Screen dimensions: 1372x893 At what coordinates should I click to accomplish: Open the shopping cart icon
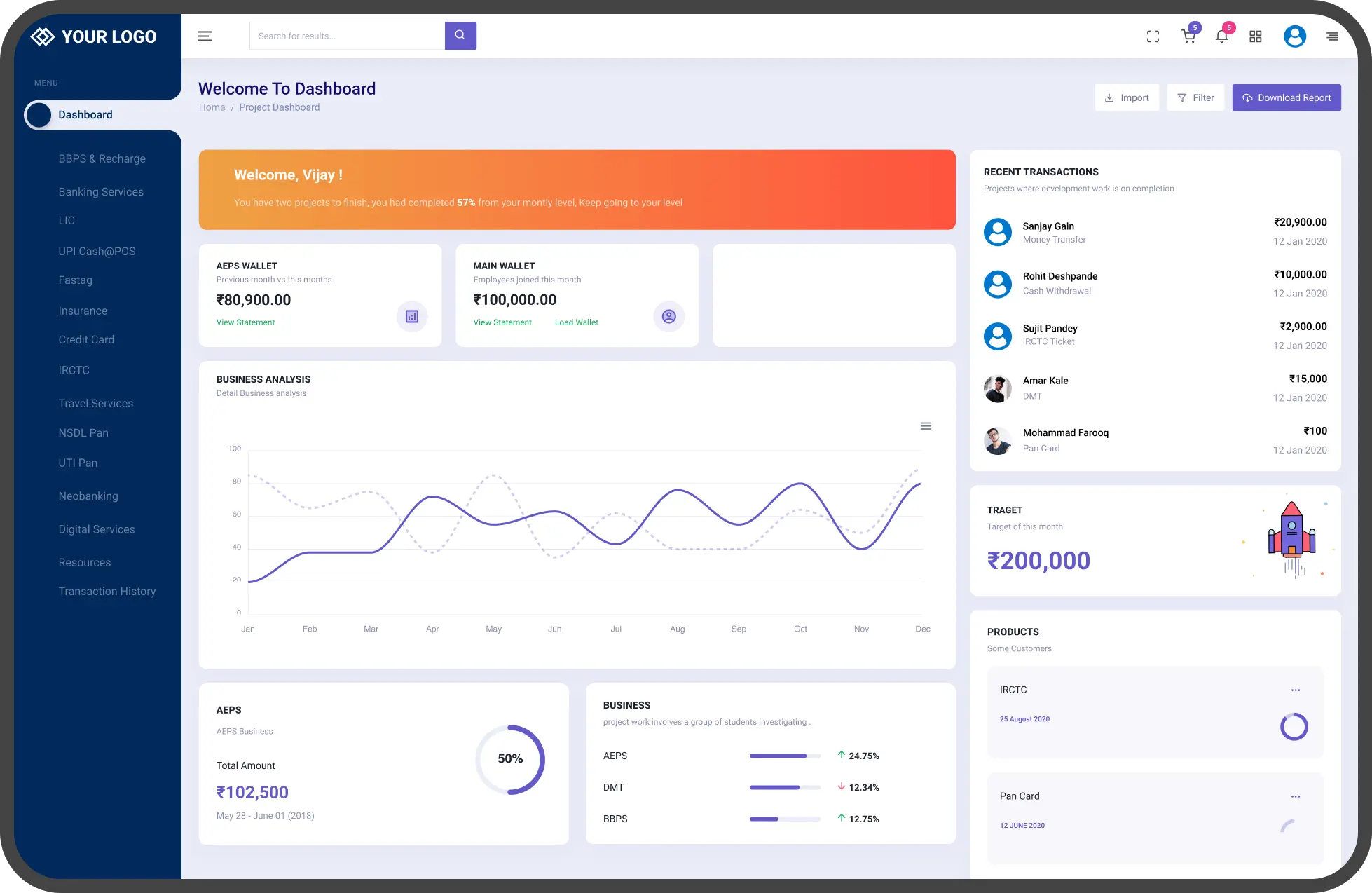click(1188, 36)
